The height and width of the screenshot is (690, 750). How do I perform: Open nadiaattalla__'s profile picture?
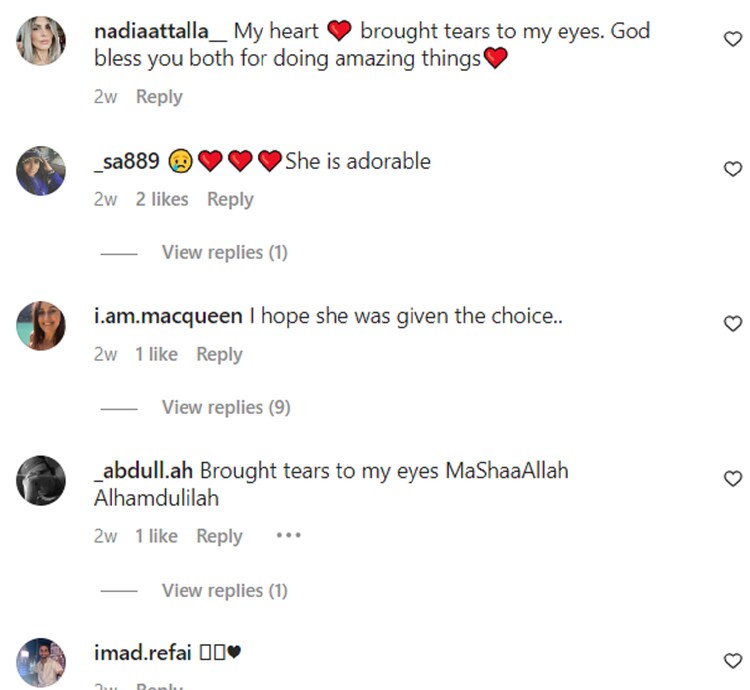[41, 41]
